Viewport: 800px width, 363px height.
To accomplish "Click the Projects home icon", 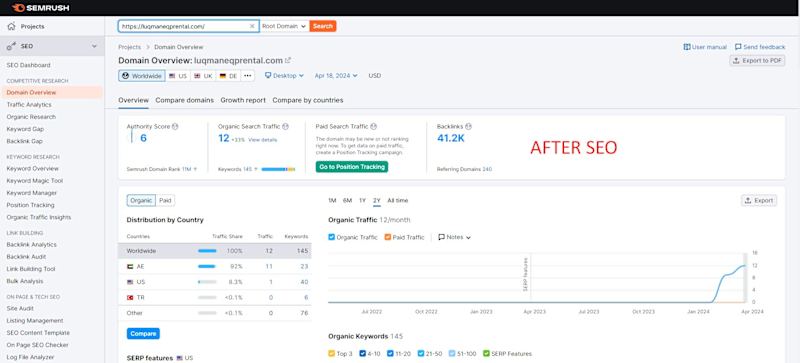I will click(x=11, y=26).
